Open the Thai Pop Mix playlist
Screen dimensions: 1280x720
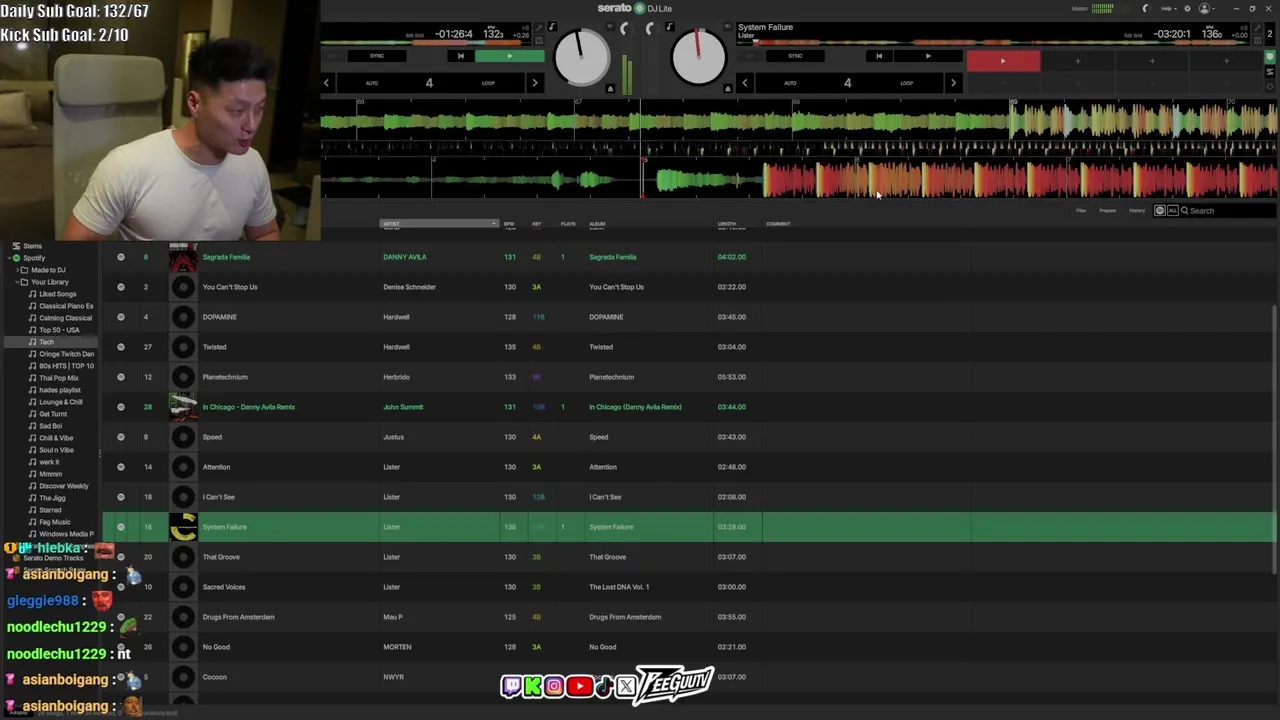pos(58,378)
